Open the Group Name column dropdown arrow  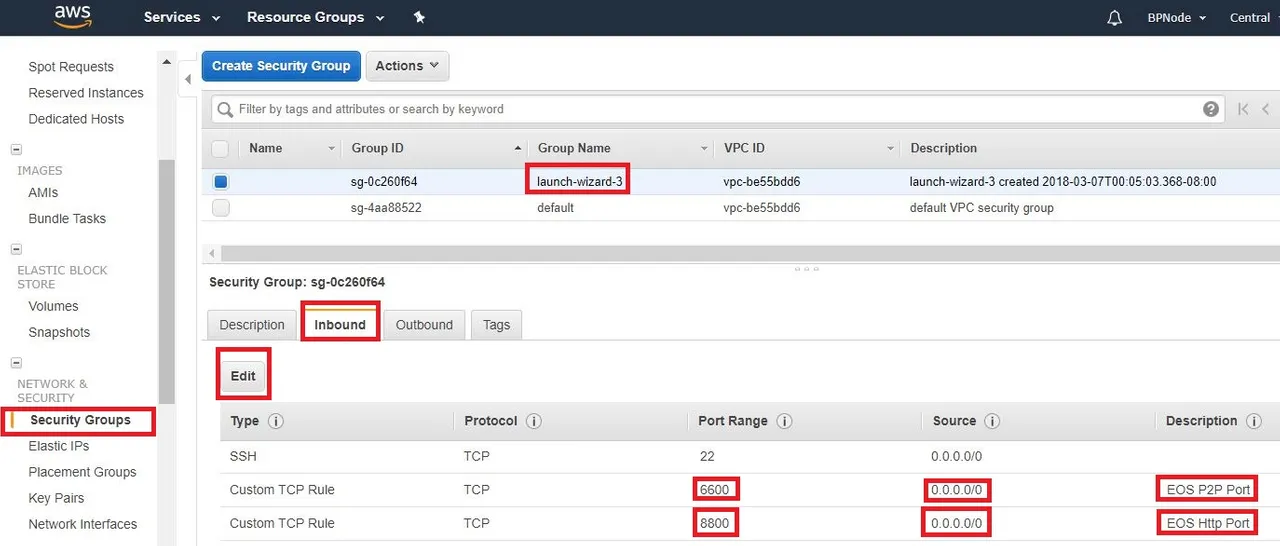[705, 149]
